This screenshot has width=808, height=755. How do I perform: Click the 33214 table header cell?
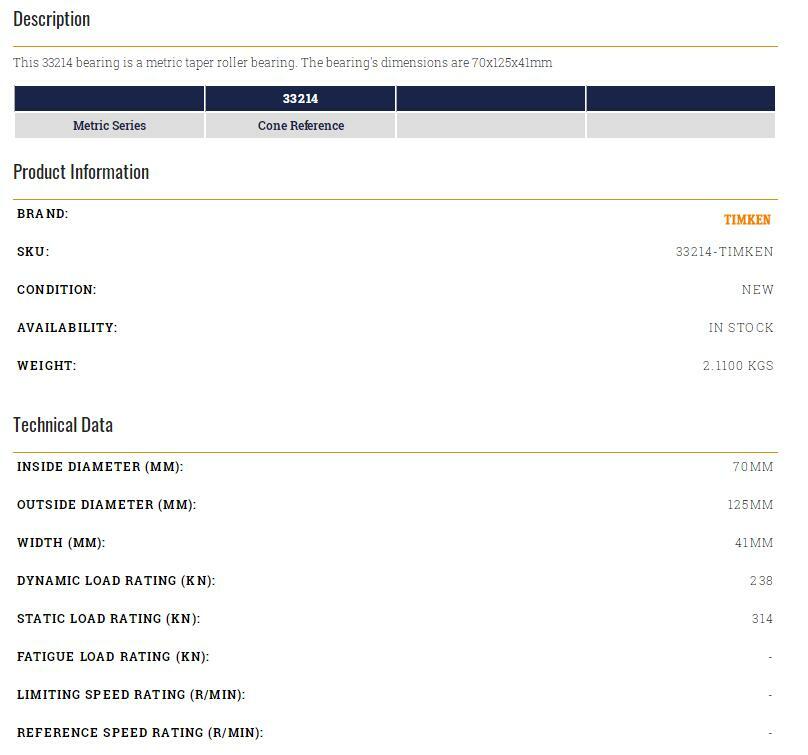300,99
